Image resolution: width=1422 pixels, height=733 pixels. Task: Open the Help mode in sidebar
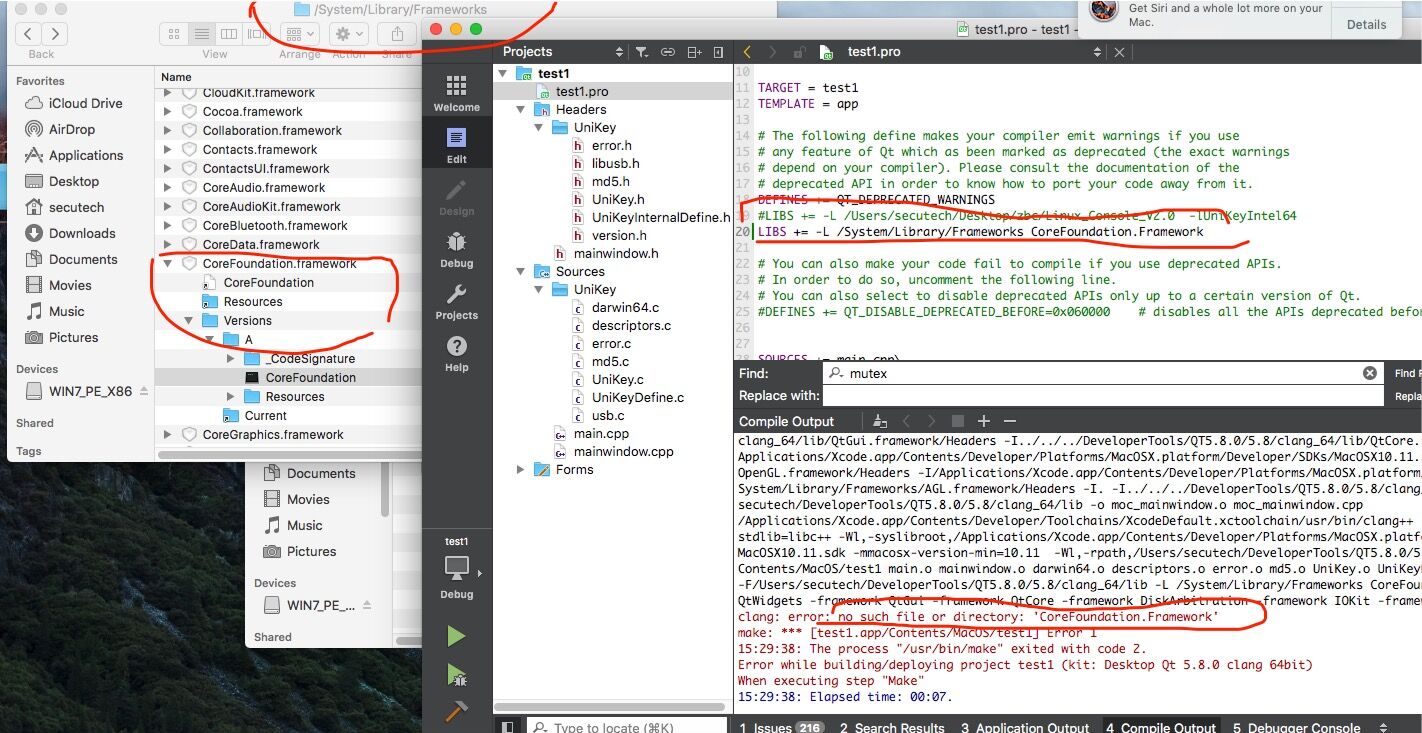(456, 354)
